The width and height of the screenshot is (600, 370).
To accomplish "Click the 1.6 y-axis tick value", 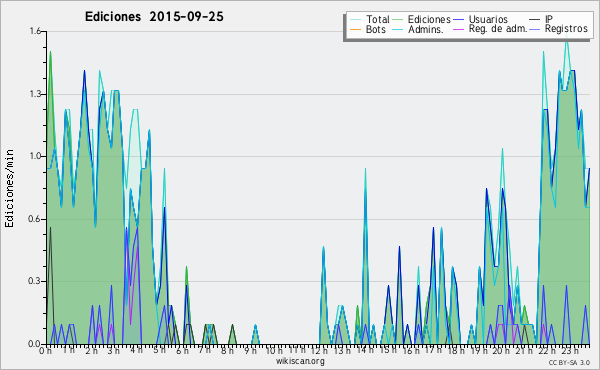I will click(35, 31).
